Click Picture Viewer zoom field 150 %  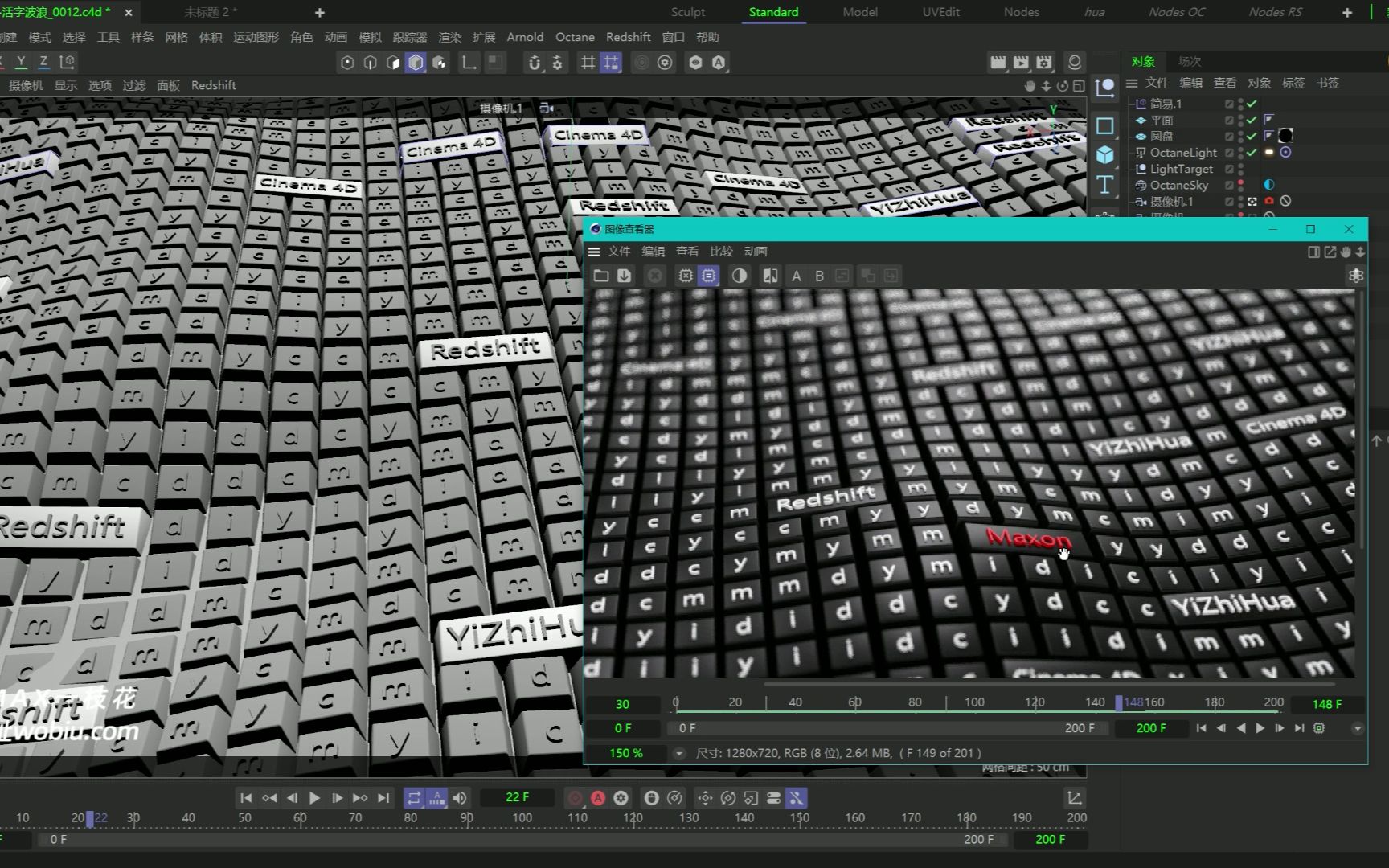pyautogui.click(x=626, y=753)
